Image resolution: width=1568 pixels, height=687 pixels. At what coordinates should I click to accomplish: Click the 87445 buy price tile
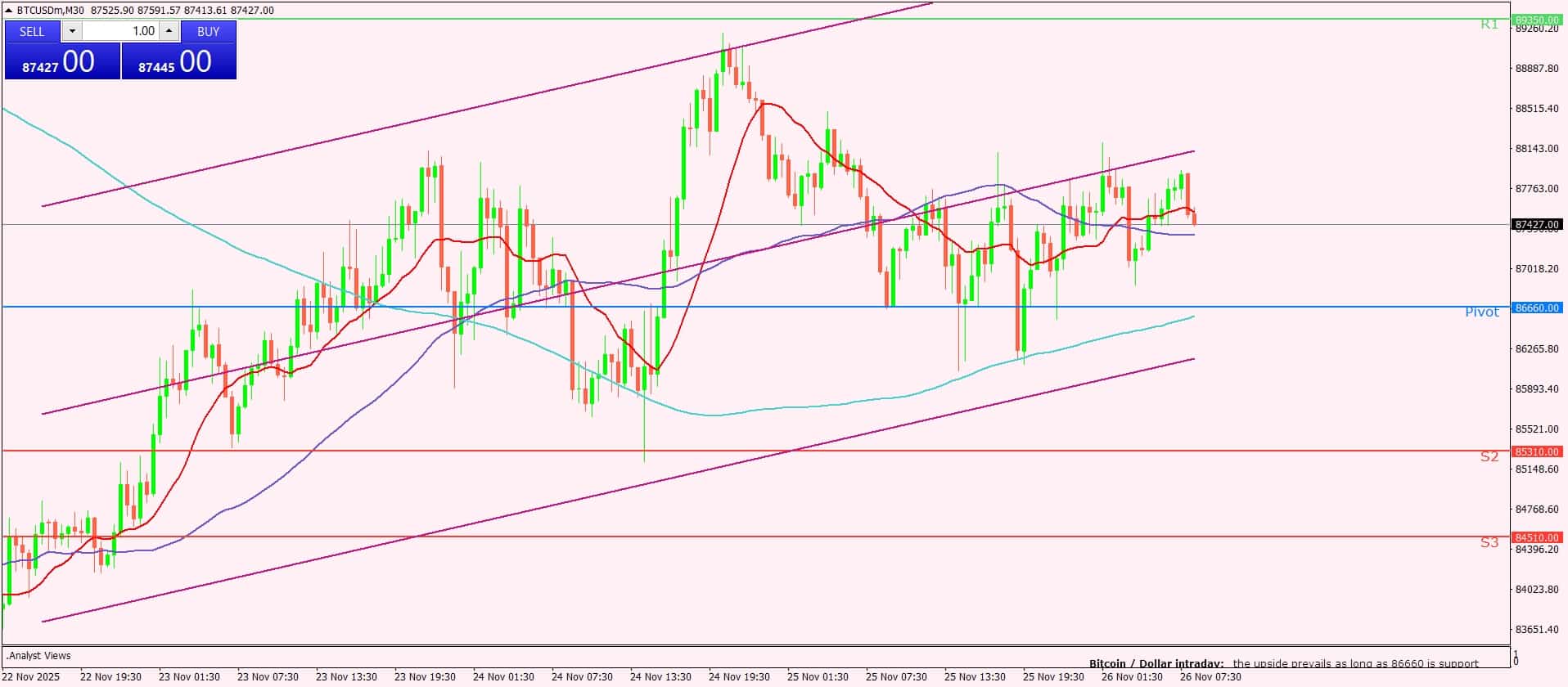coord(178,61)
